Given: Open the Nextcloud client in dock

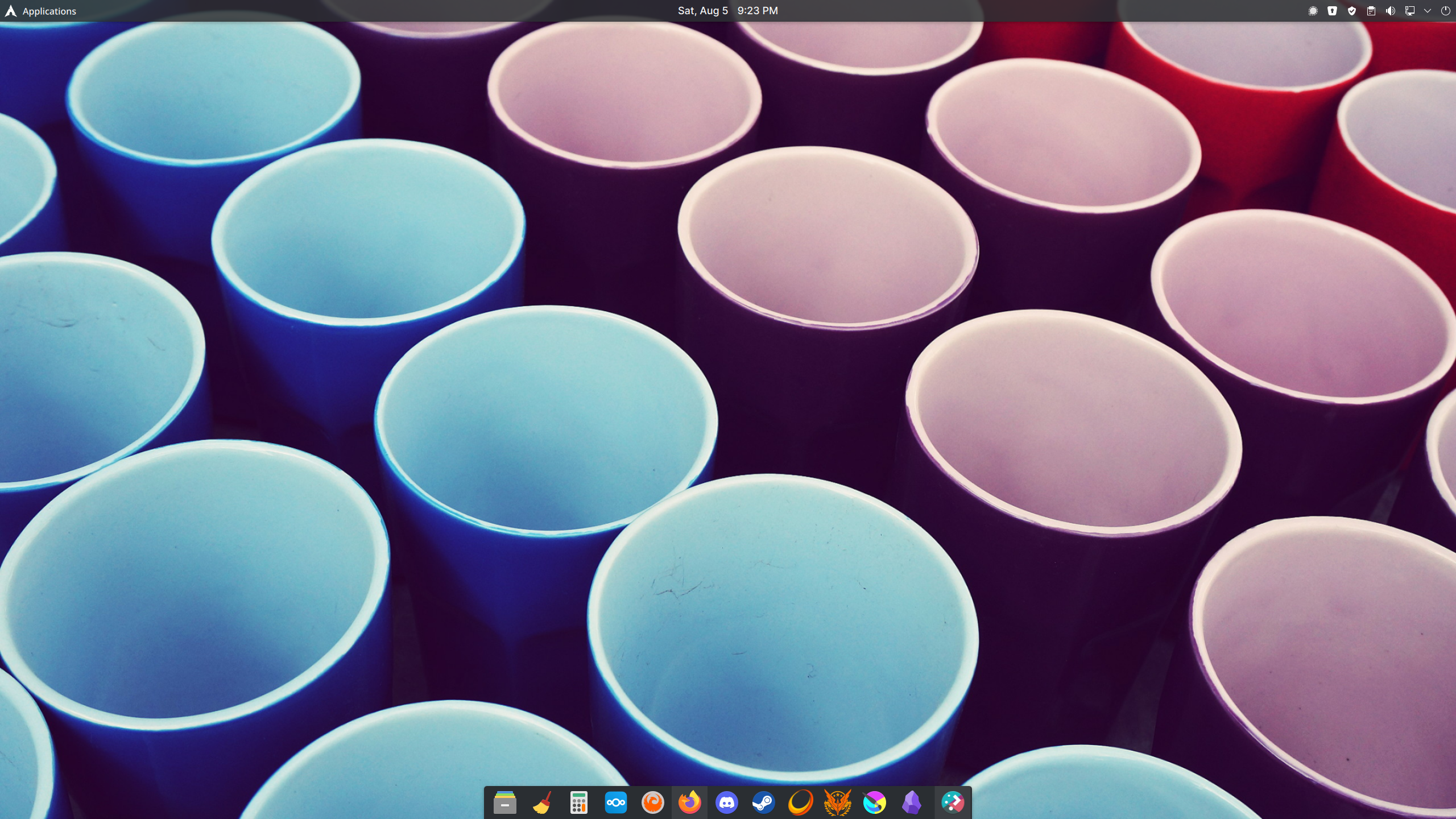Looking at the screenshot, I should click(x=615, y=803).
